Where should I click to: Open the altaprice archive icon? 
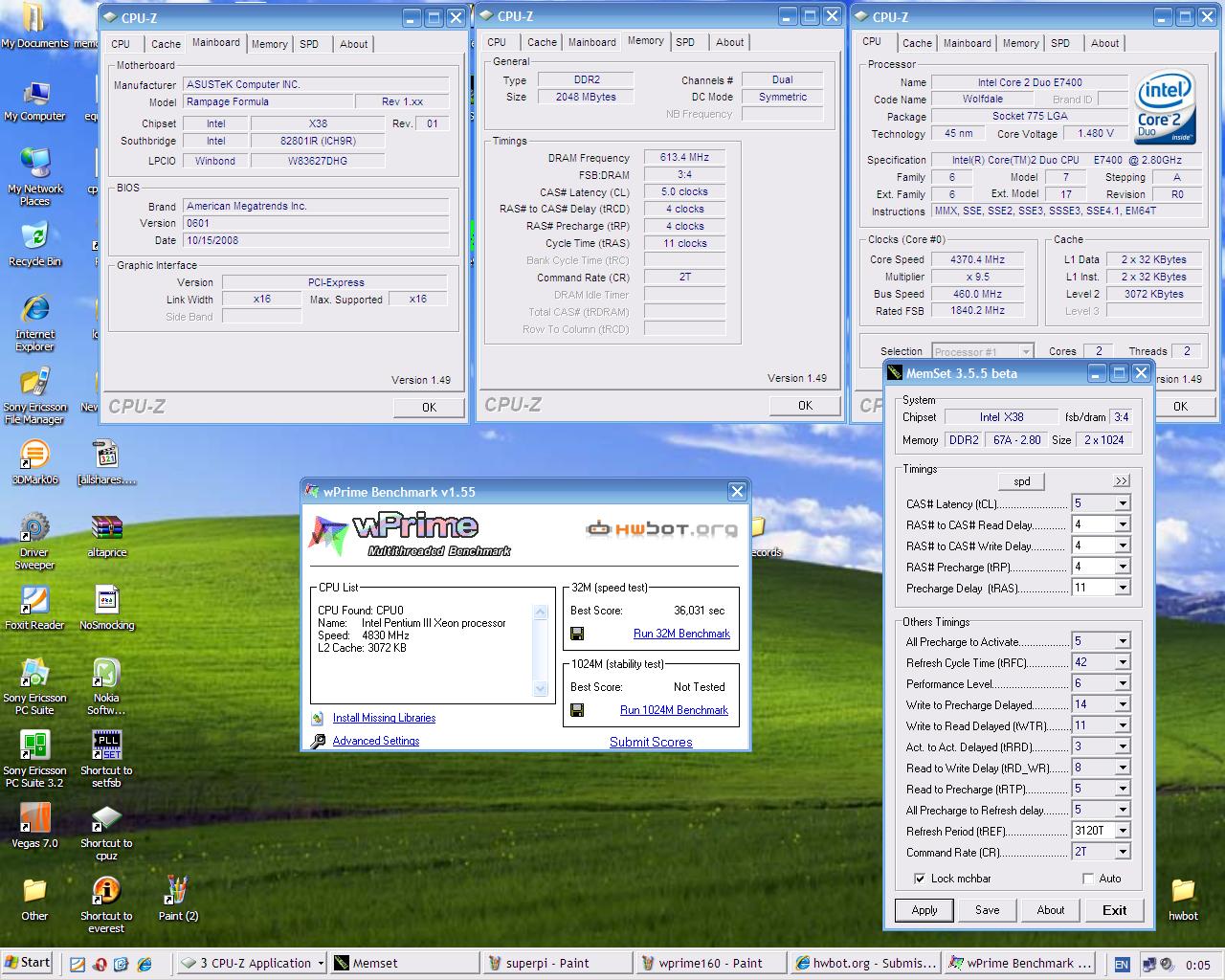pyautogui.click(x=107, y=536)
